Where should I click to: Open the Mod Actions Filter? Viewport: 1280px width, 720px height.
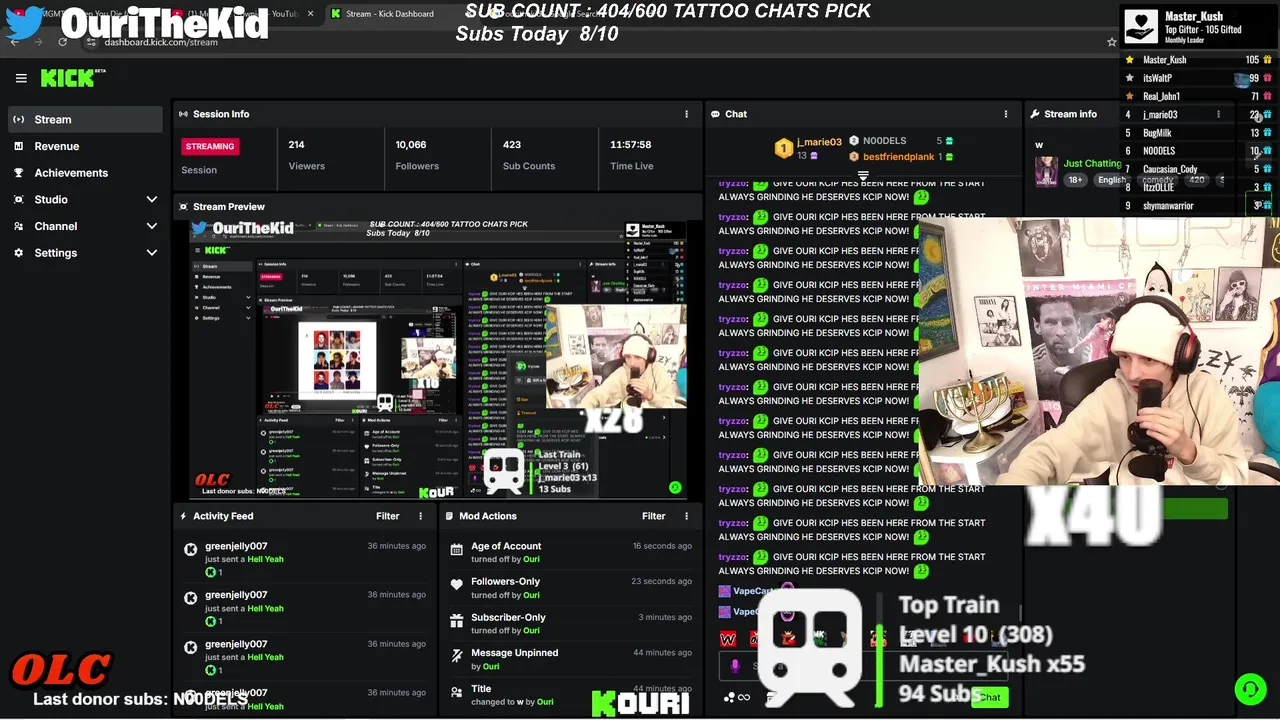(653, 516)
